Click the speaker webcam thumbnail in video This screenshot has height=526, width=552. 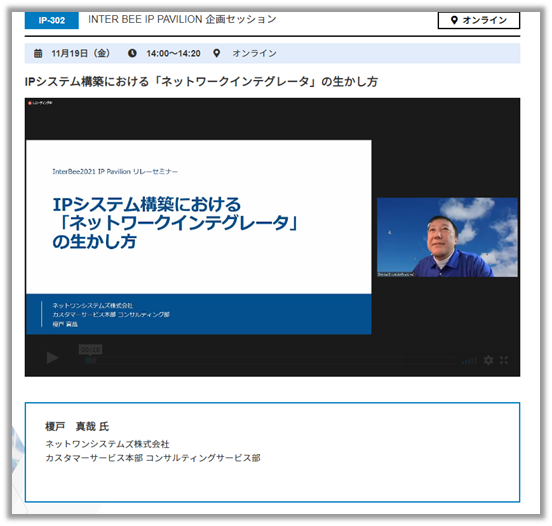point(447,237)
